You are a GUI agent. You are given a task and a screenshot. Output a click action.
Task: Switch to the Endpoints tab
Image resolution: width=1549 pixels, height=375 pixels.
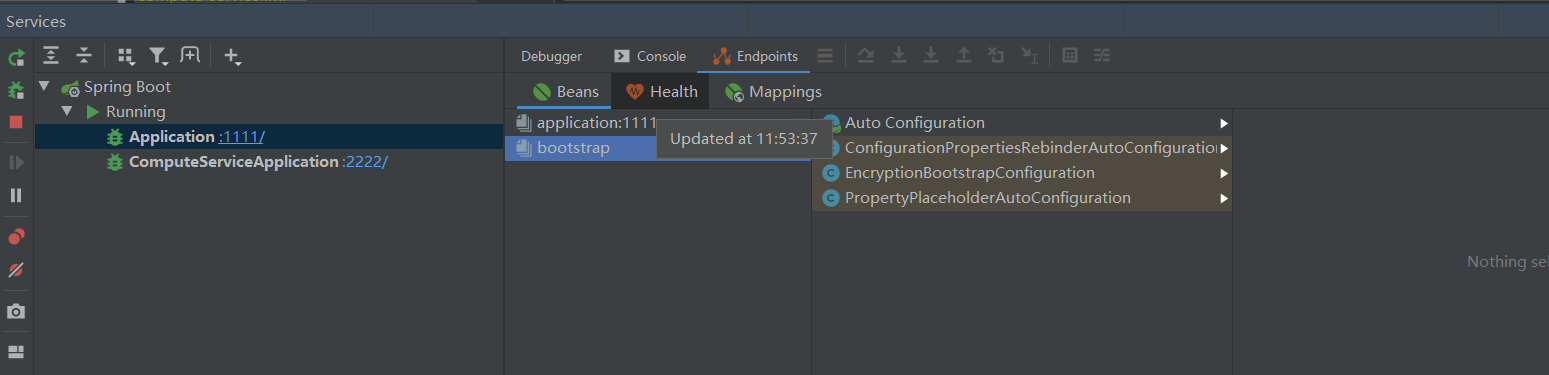(755, 56)
